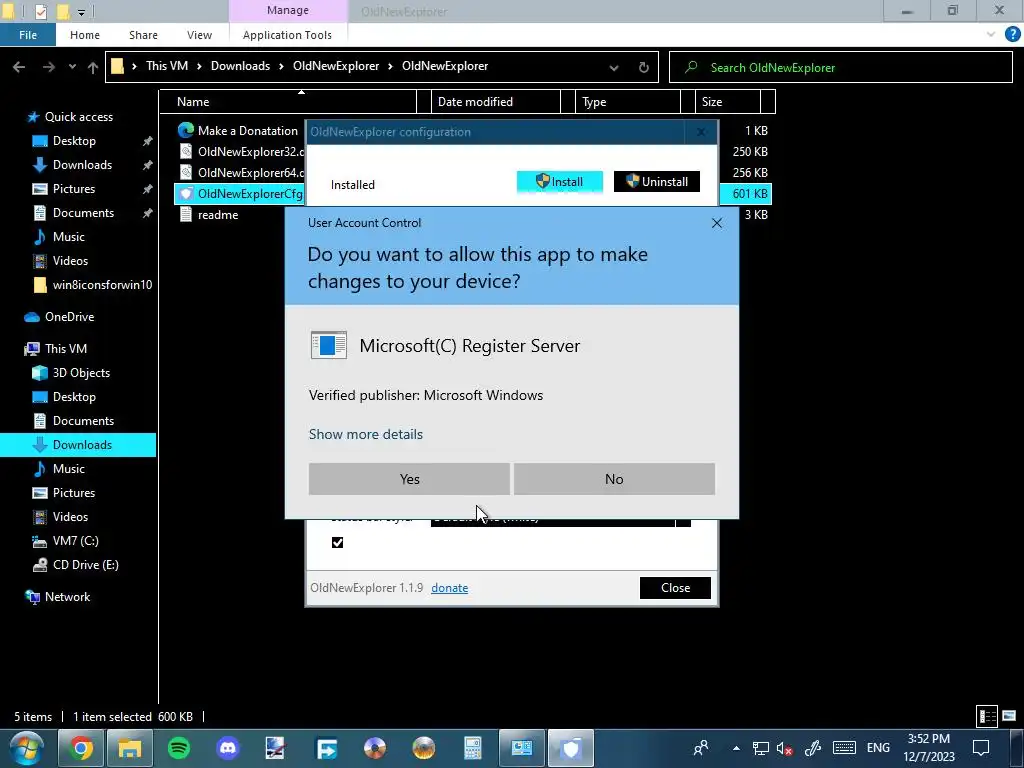Viewport: 1024px width, 768px height.
Task: Open the donate link in OldNewExplorer
Action: [x=449, y=588]
